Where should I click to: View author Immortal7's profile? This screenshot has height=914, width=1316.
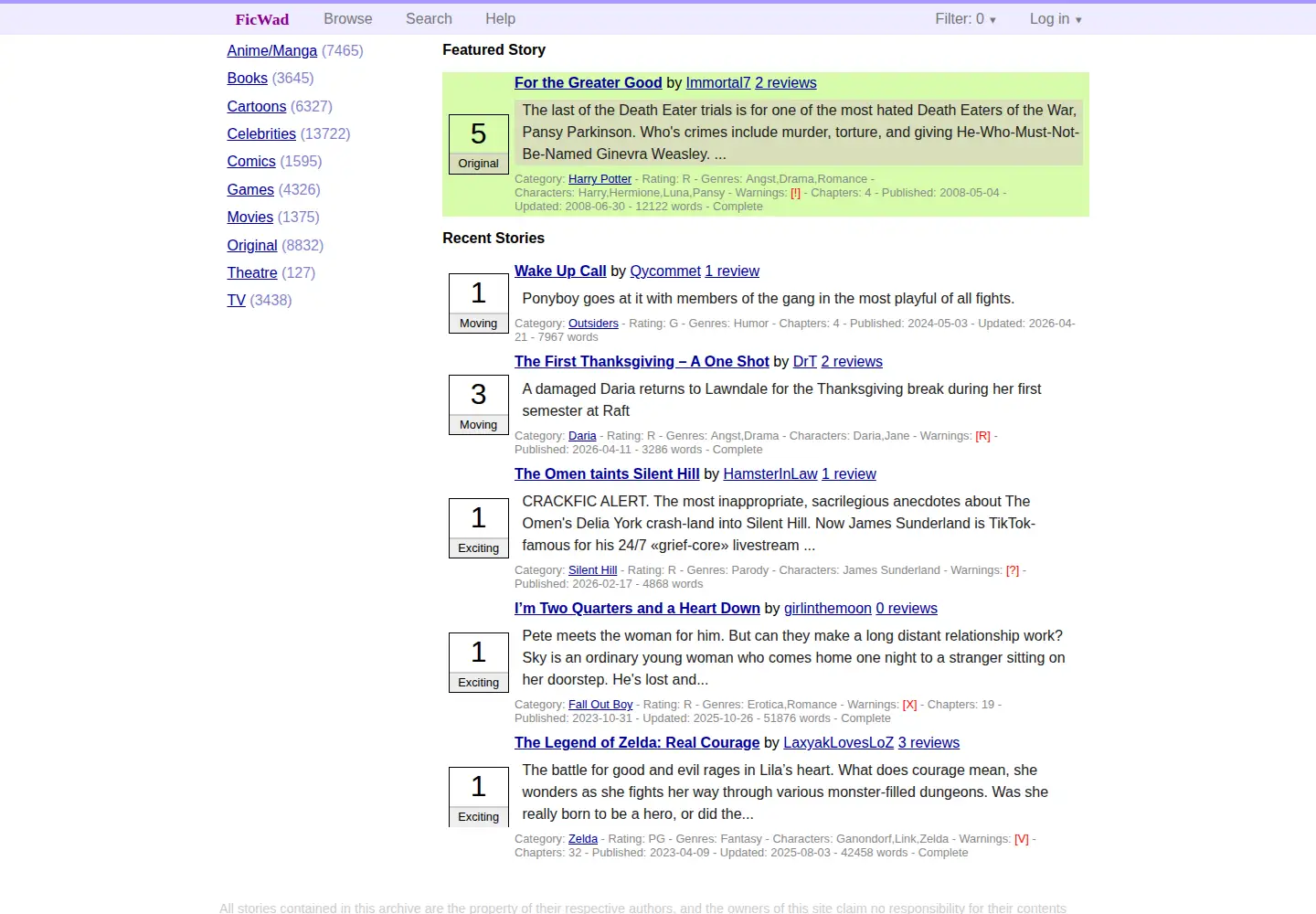718,83
